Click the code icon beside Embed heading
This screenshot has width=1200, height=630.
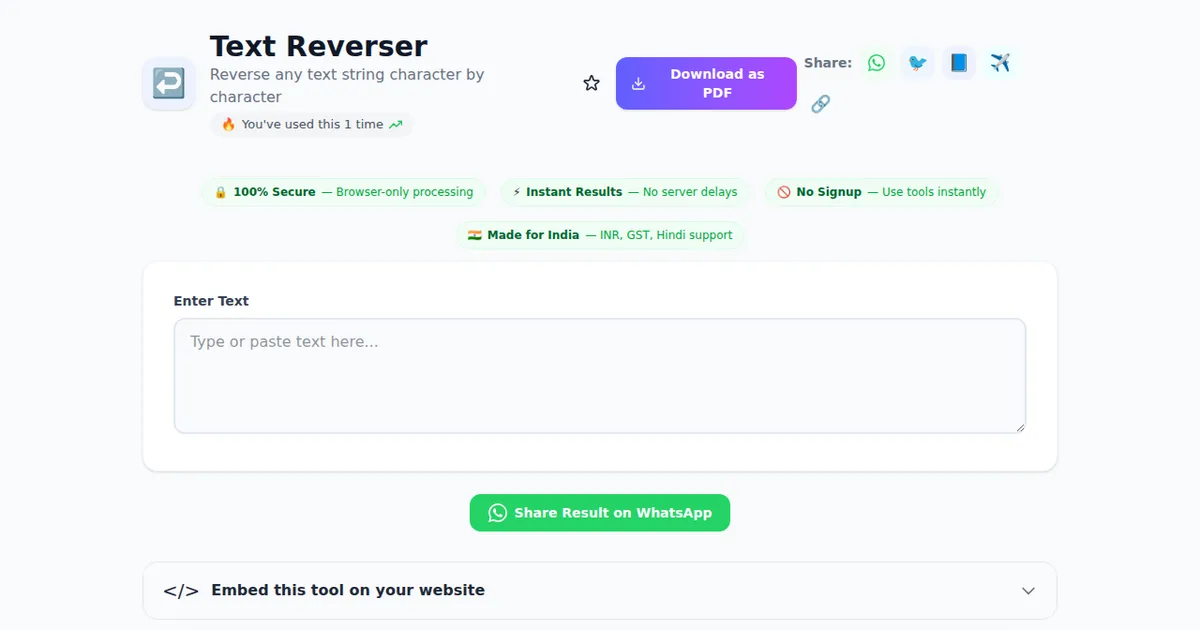tap(181, 590)
